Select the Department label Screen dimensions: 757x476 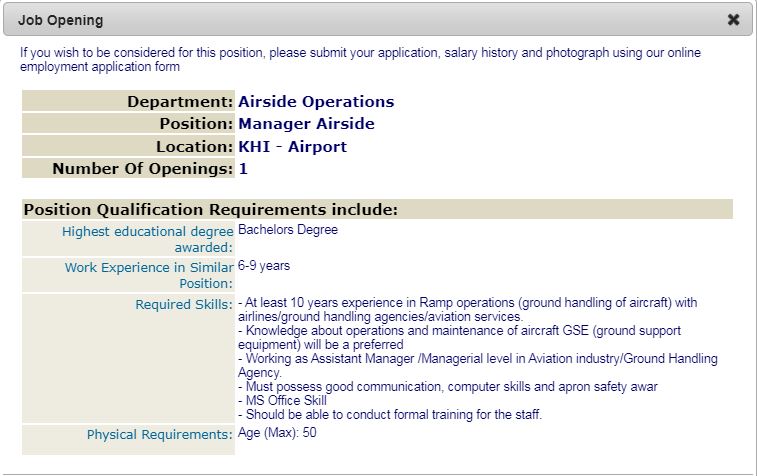click(180, 102)
